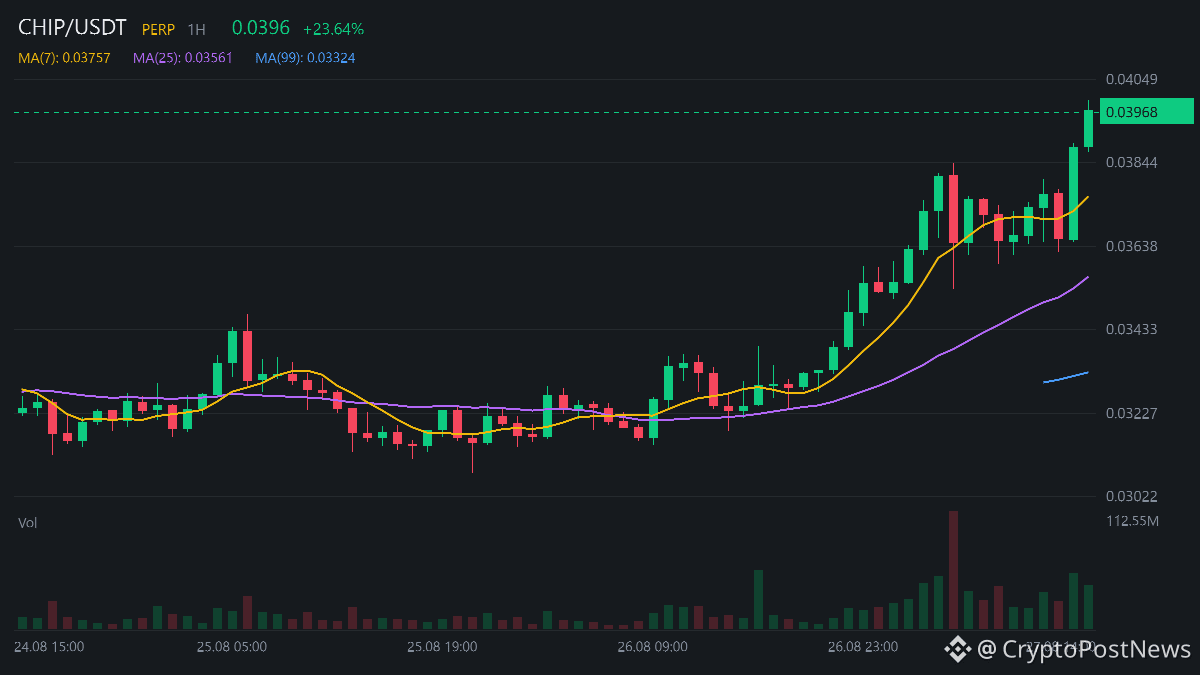This screenshot has height=675, width=1200.
Task: Click the short blue MA(99) line segment
Action: coord(1066,377)
